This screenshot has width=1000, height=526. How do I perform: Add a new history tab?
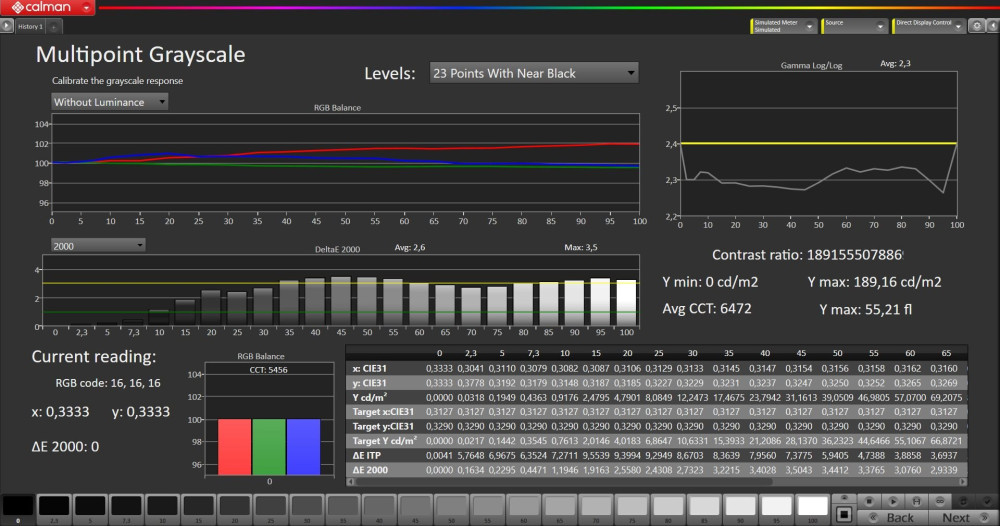[54, 26]
